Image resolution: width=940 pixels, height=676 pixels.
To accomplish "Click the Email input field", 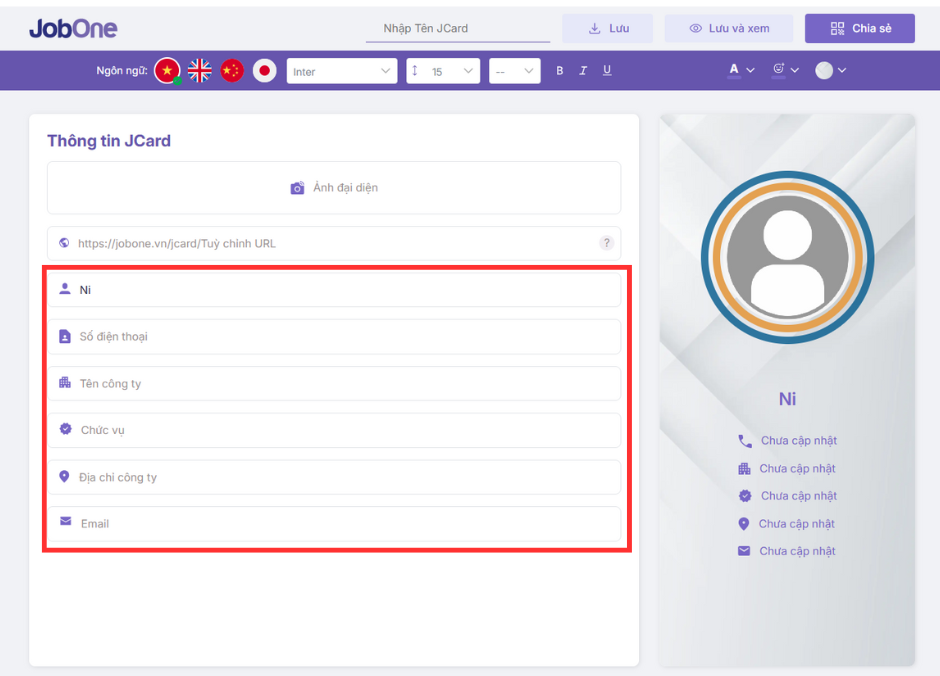I will coord(334,524).
